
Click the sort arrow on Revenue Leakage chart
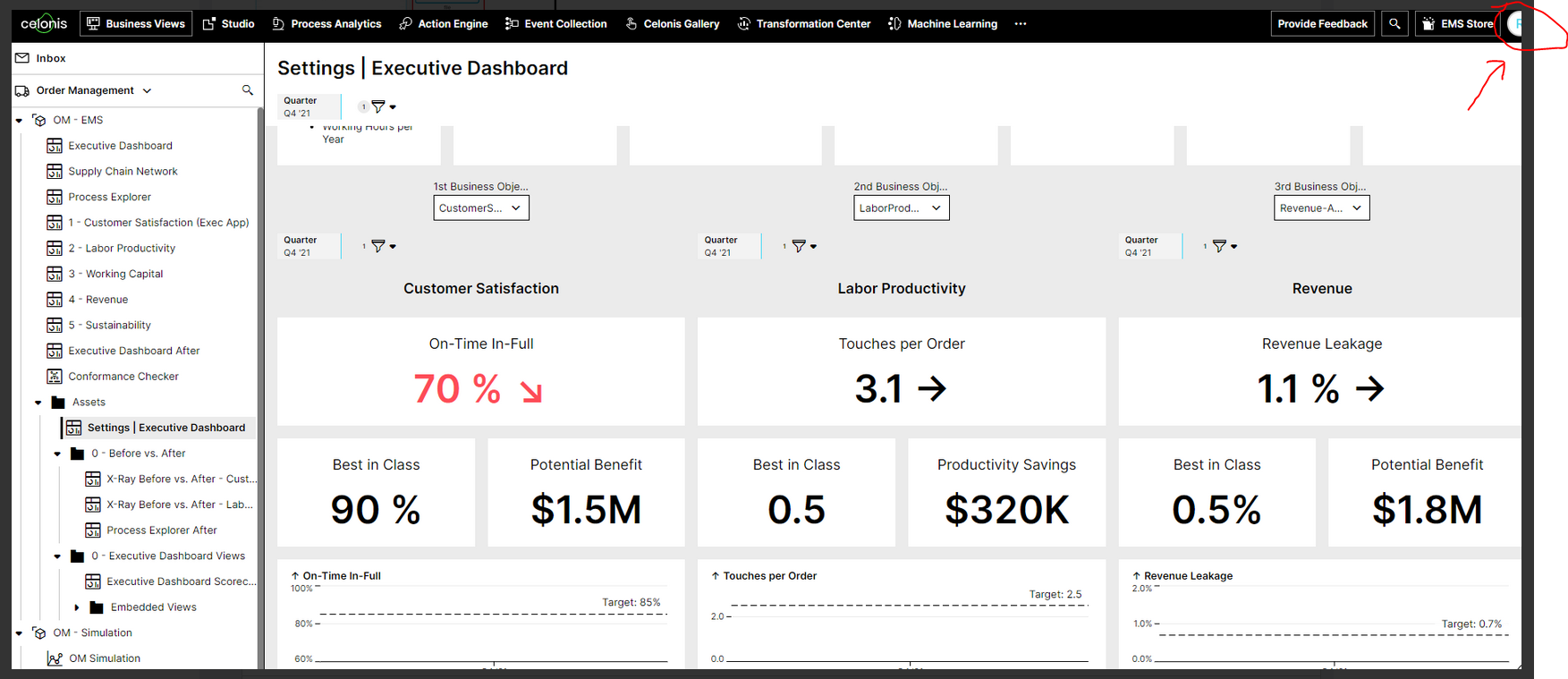tap(1136, 576)
